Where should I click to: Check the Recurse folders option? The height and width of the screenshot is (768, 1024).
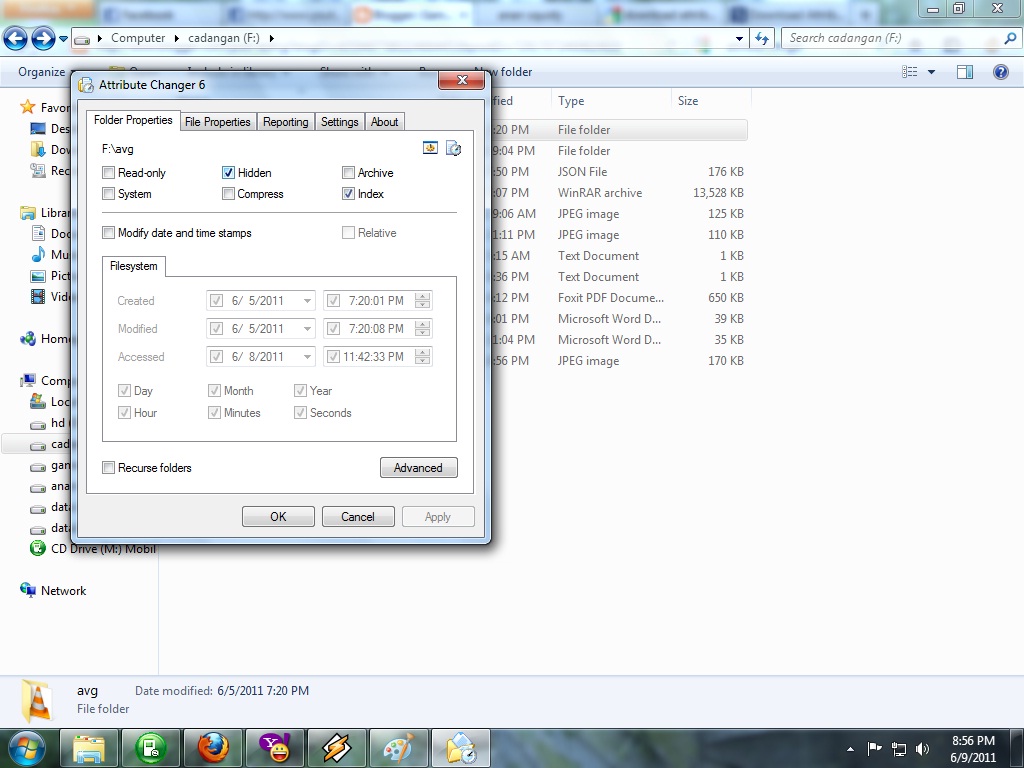108,467
